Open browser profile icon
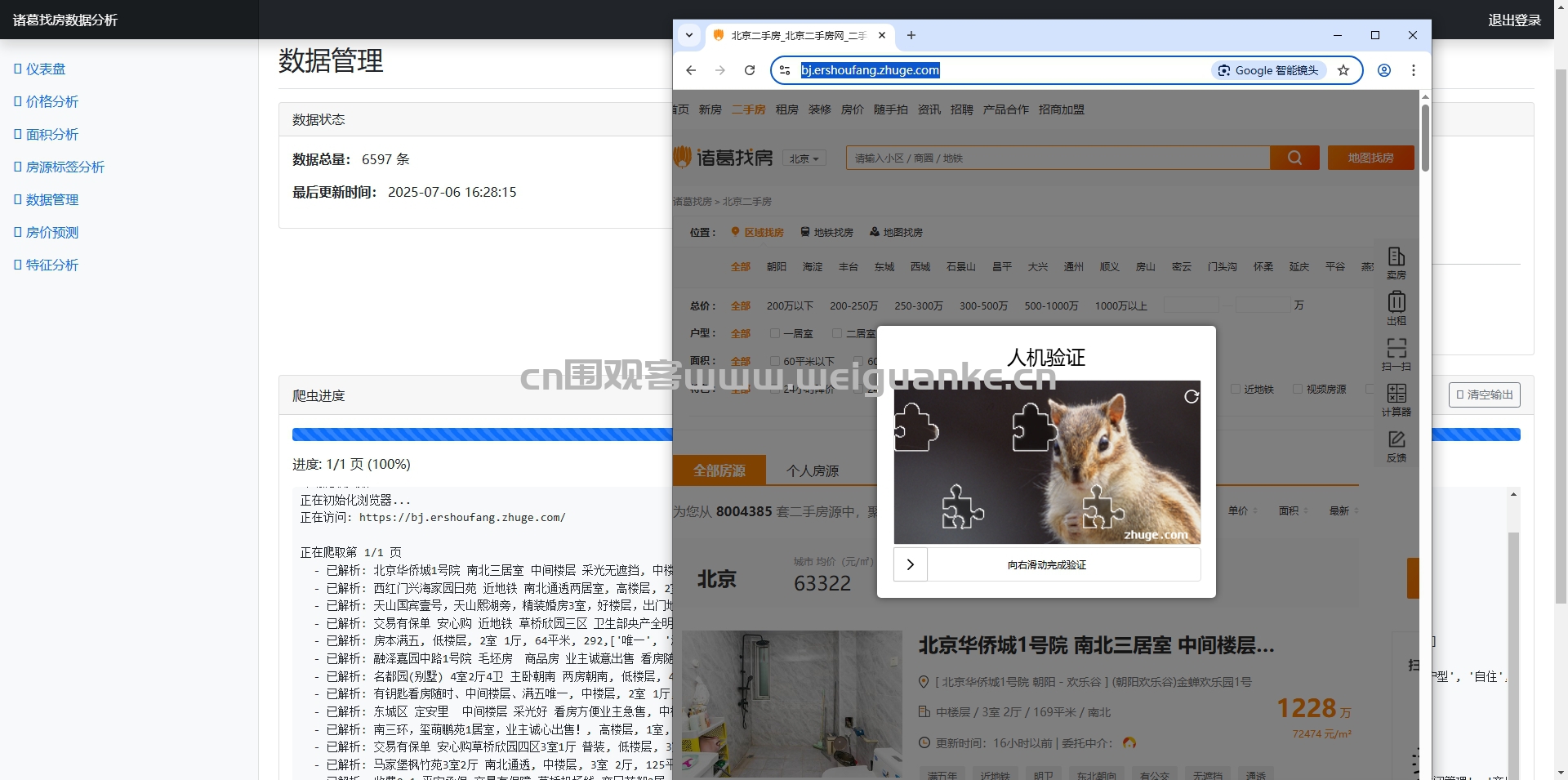The image size is (1568, 780). pyautogui.click(x=1384, y=70)
